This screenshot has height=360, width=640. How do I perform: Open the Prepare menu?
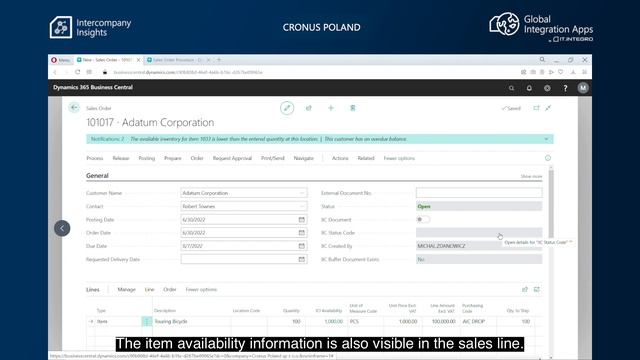(173, 158)
